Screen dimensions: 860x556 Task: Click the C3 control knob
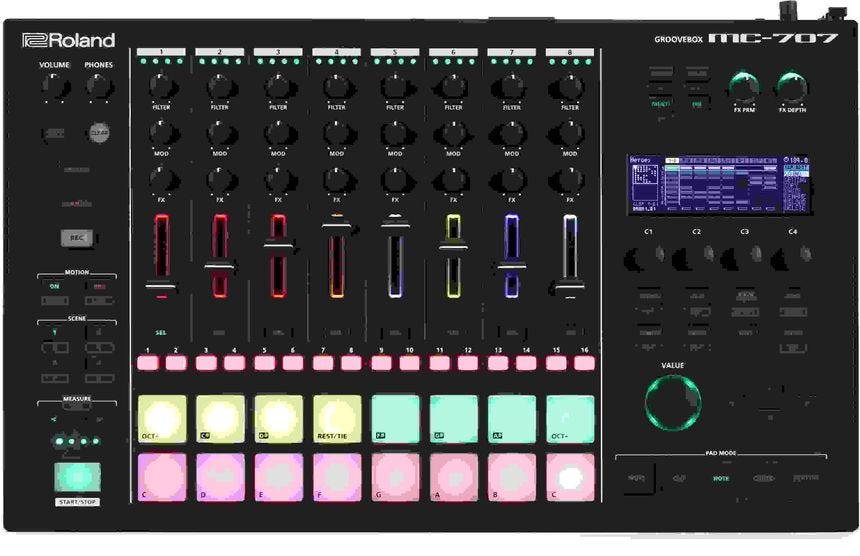[742, 257]
